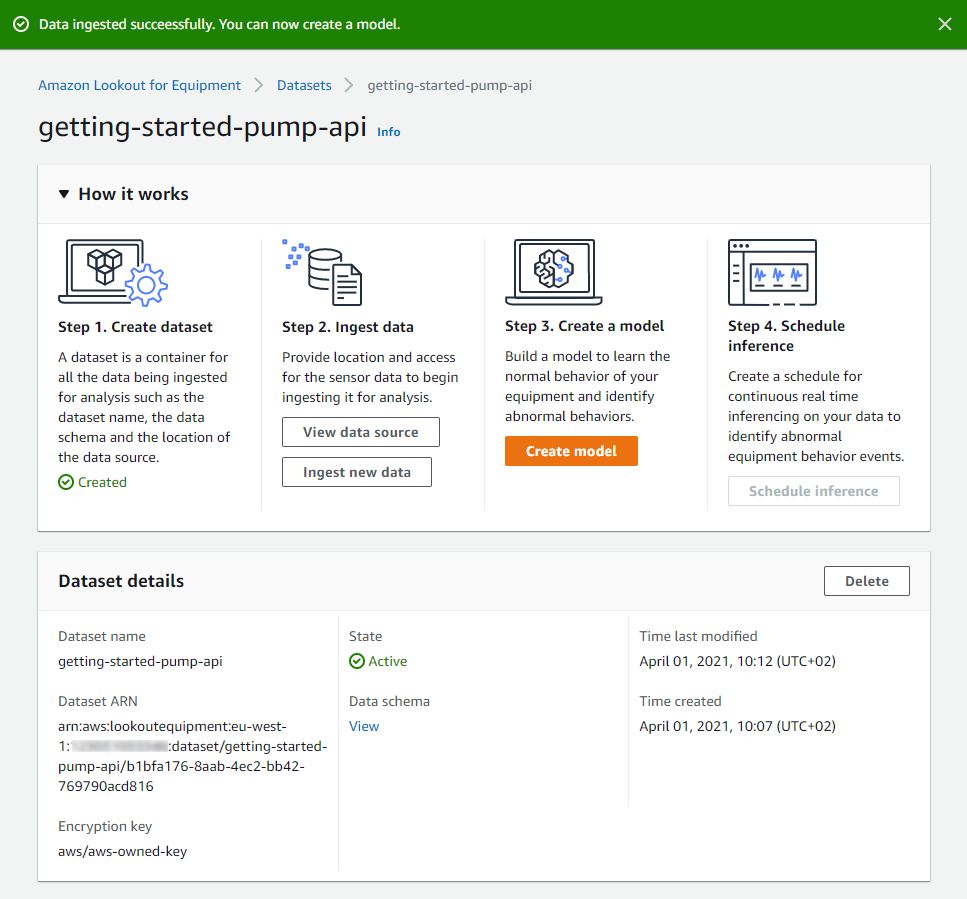Click the Created status checkmark icon
Screen dimensions: 967x899
[x=66, y=482]
